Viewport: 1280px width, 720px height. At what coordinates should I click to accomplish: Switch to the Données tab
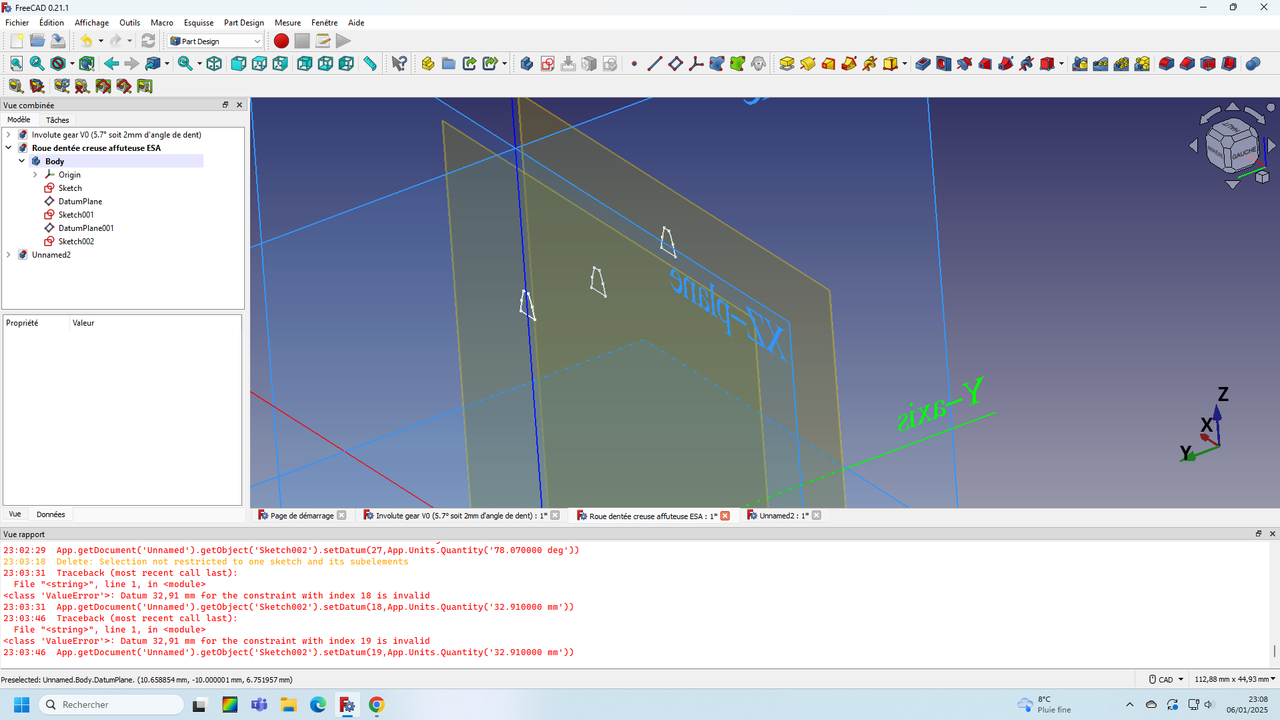(50, 514)
